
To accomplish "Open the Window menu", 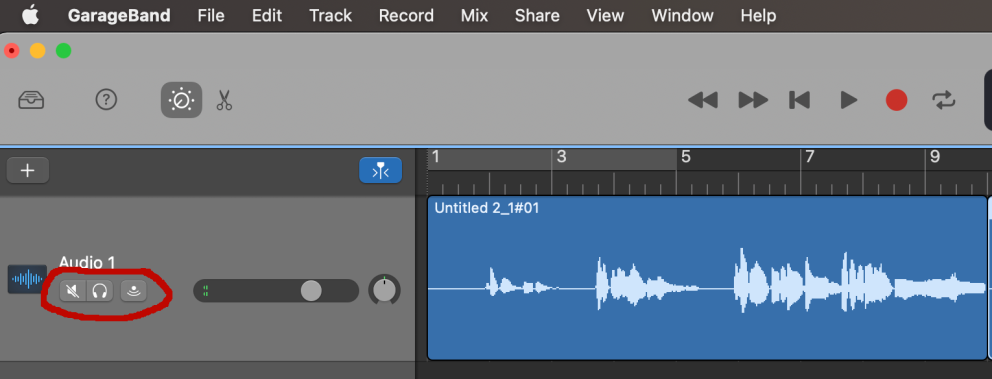I will point(683,15).
